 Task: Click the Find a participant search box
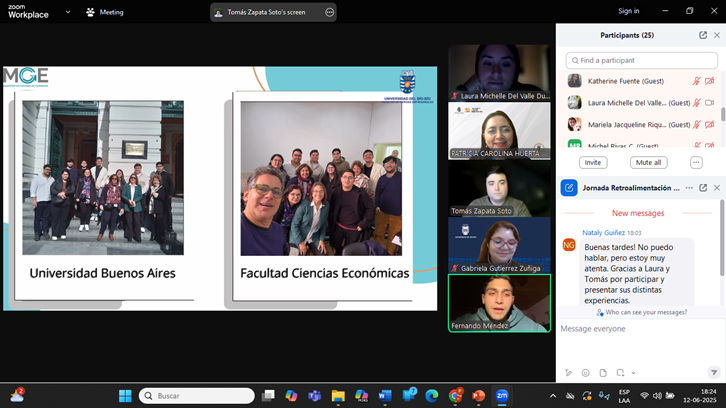(641, 60)
